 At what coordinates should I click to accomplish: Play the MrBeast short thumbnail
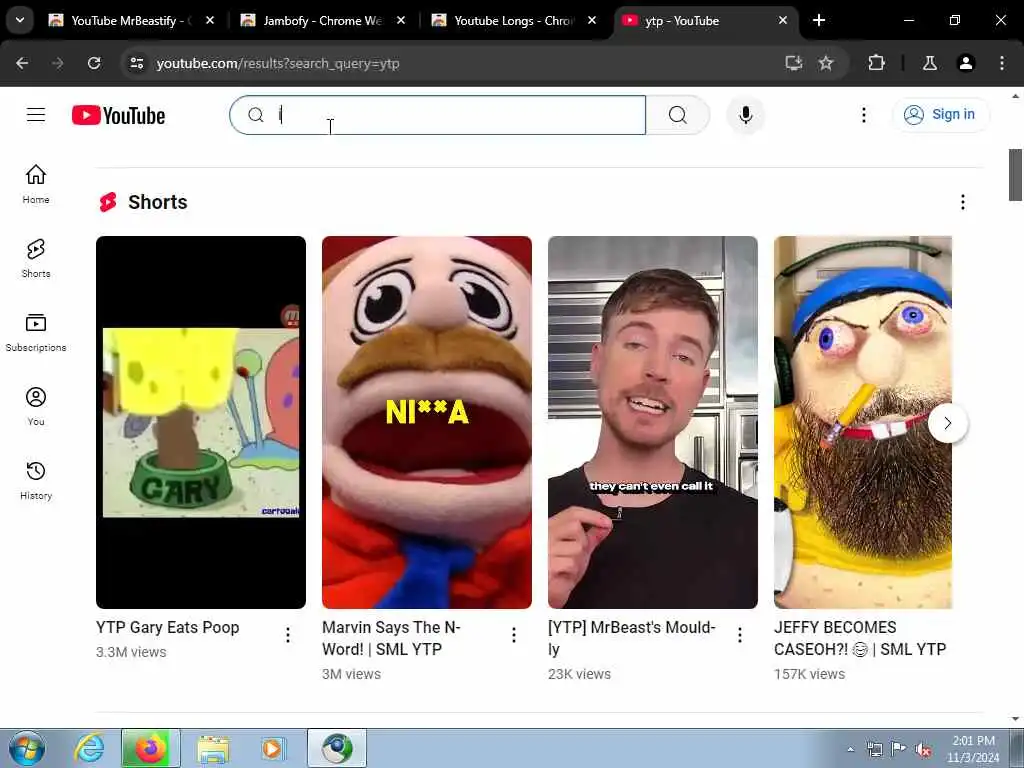tap(652, 423)
